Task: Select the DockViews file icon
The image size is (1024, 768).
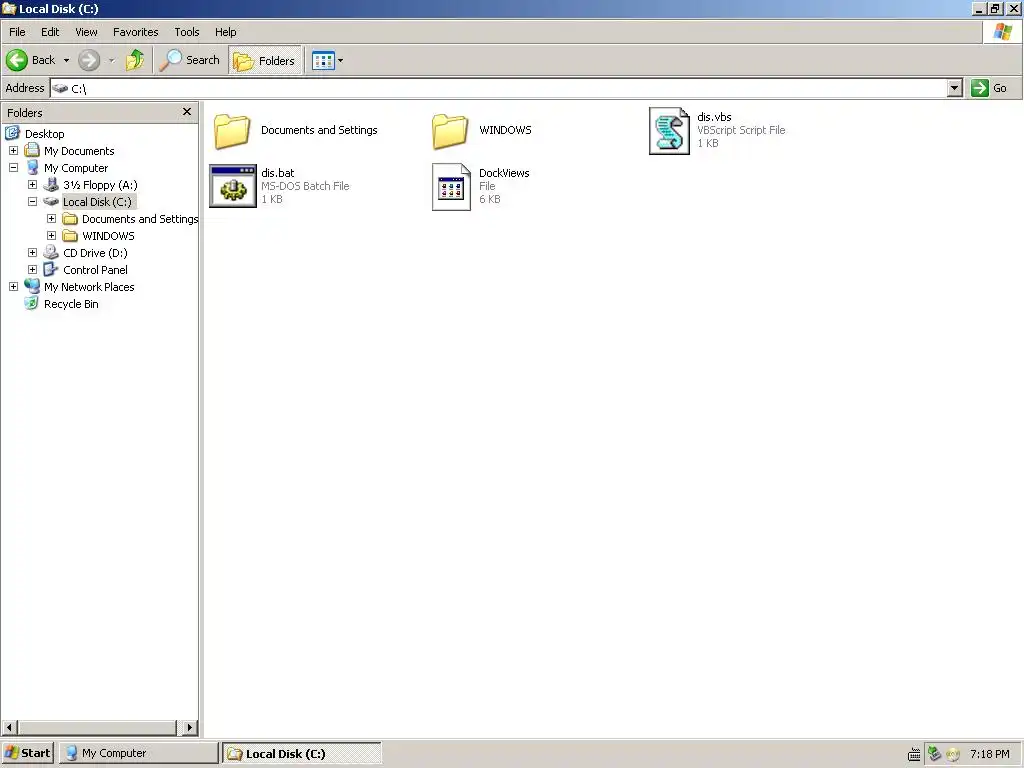Action: pos(451,187)
